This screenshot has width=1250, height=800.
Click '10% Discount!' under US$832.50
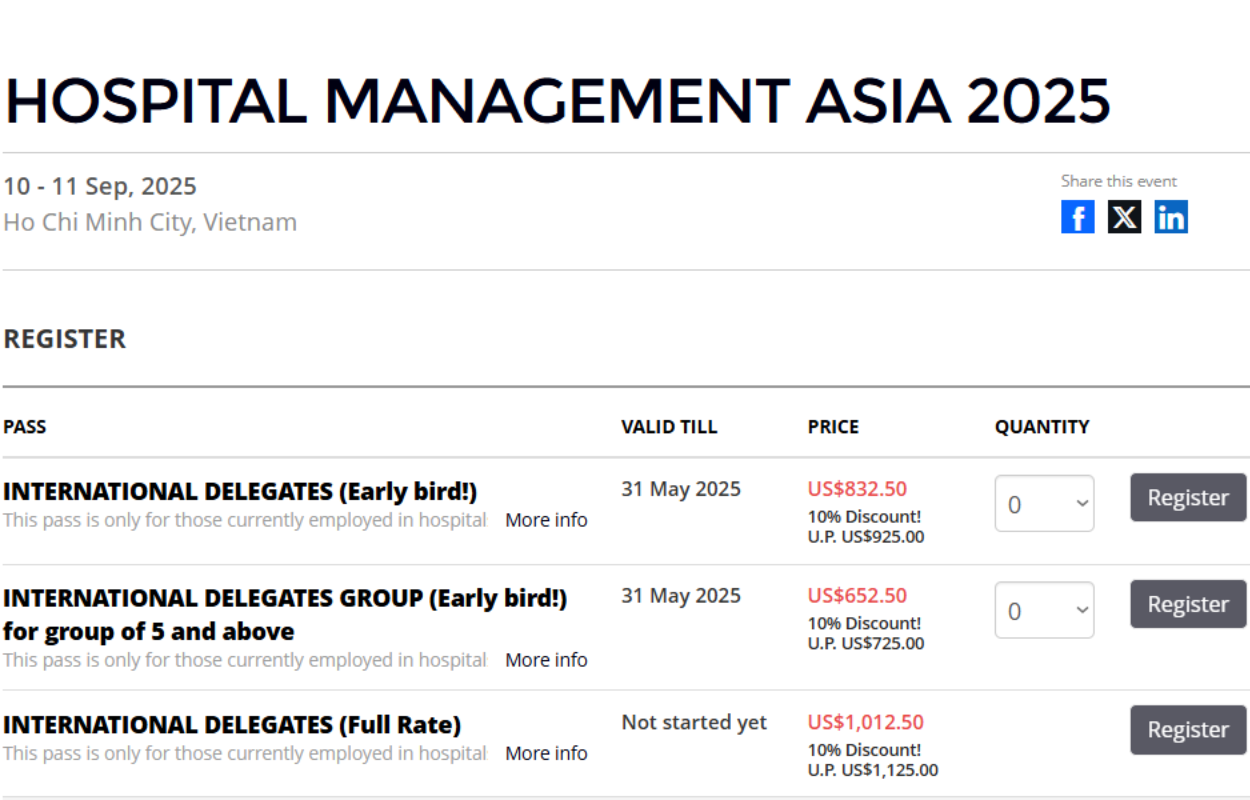864,517
